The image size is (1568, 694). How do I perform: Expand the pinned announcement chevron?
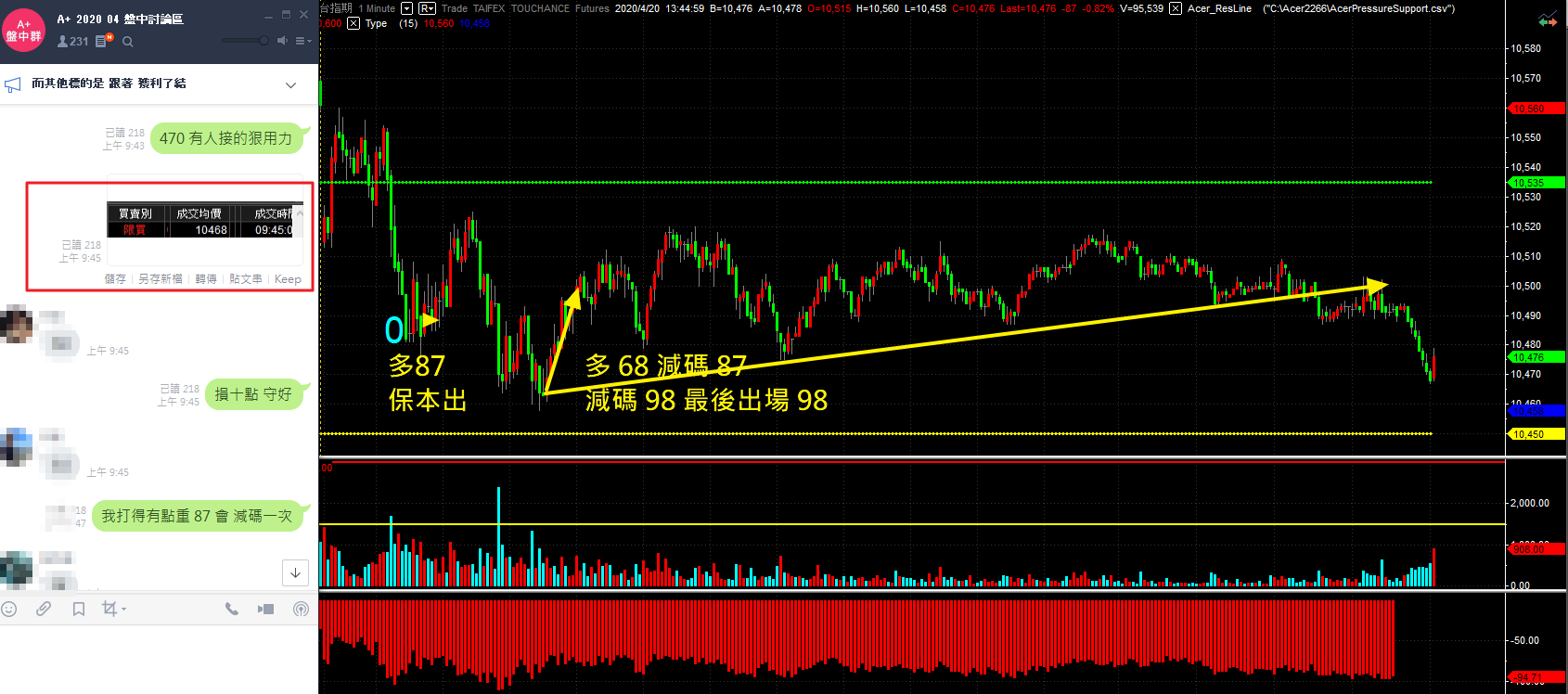[x=290, y=84]
